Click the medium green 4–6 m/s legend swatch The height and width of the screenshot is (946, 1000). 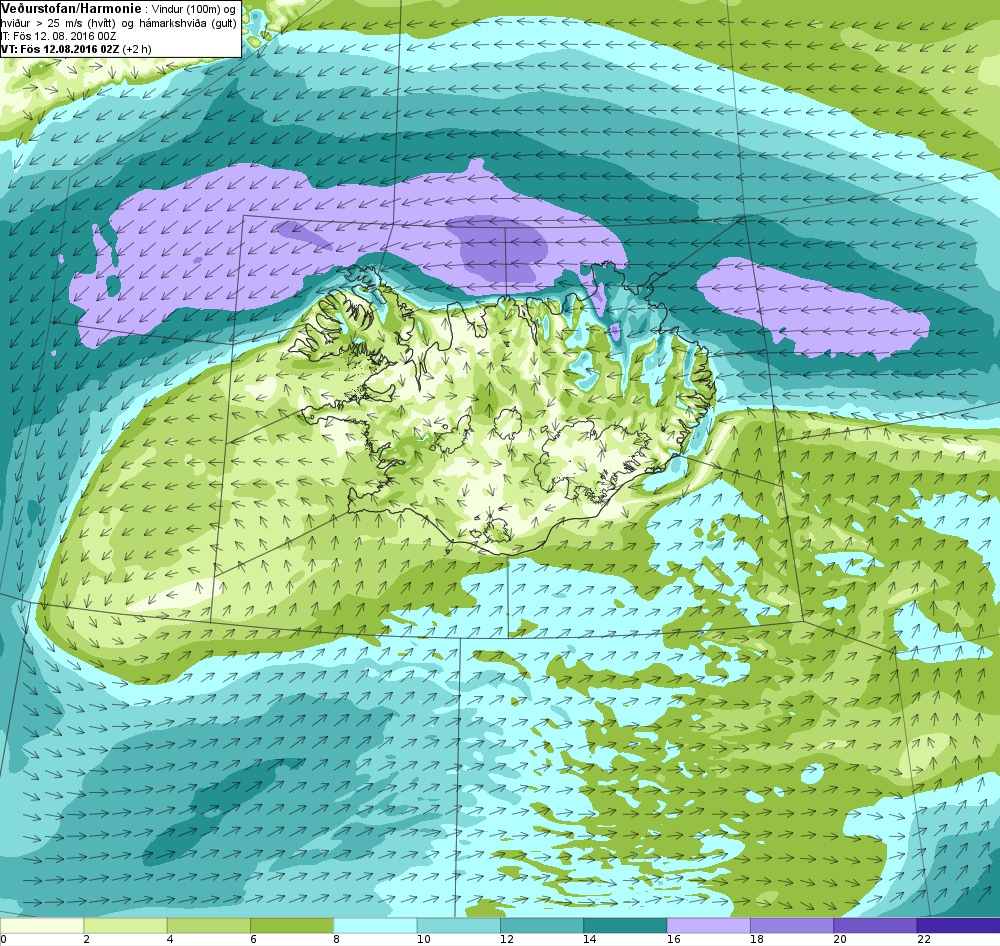click(209, 924)
